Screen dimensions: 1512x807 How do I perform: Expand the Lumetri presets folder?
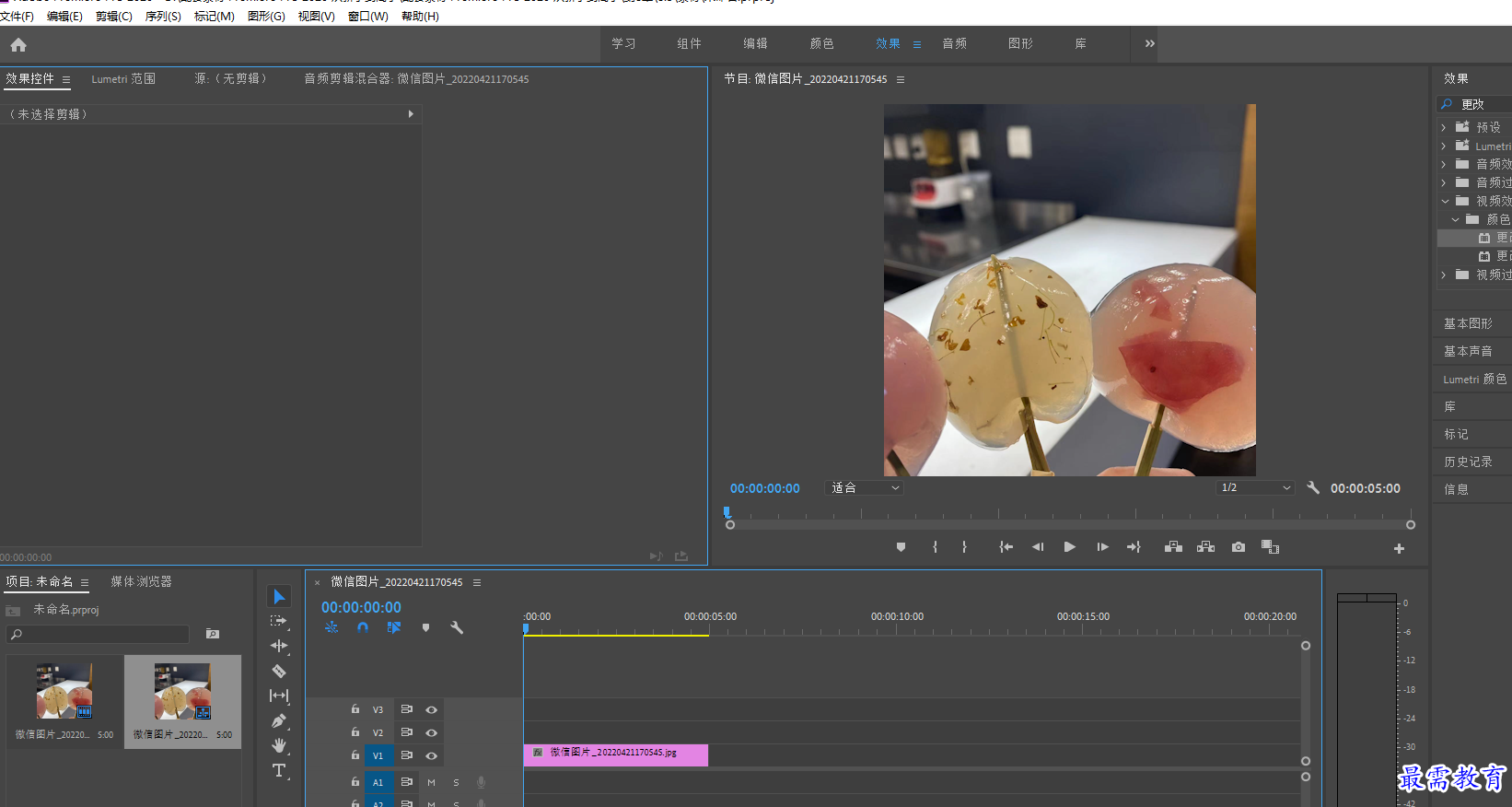(x=1443, y=146)
